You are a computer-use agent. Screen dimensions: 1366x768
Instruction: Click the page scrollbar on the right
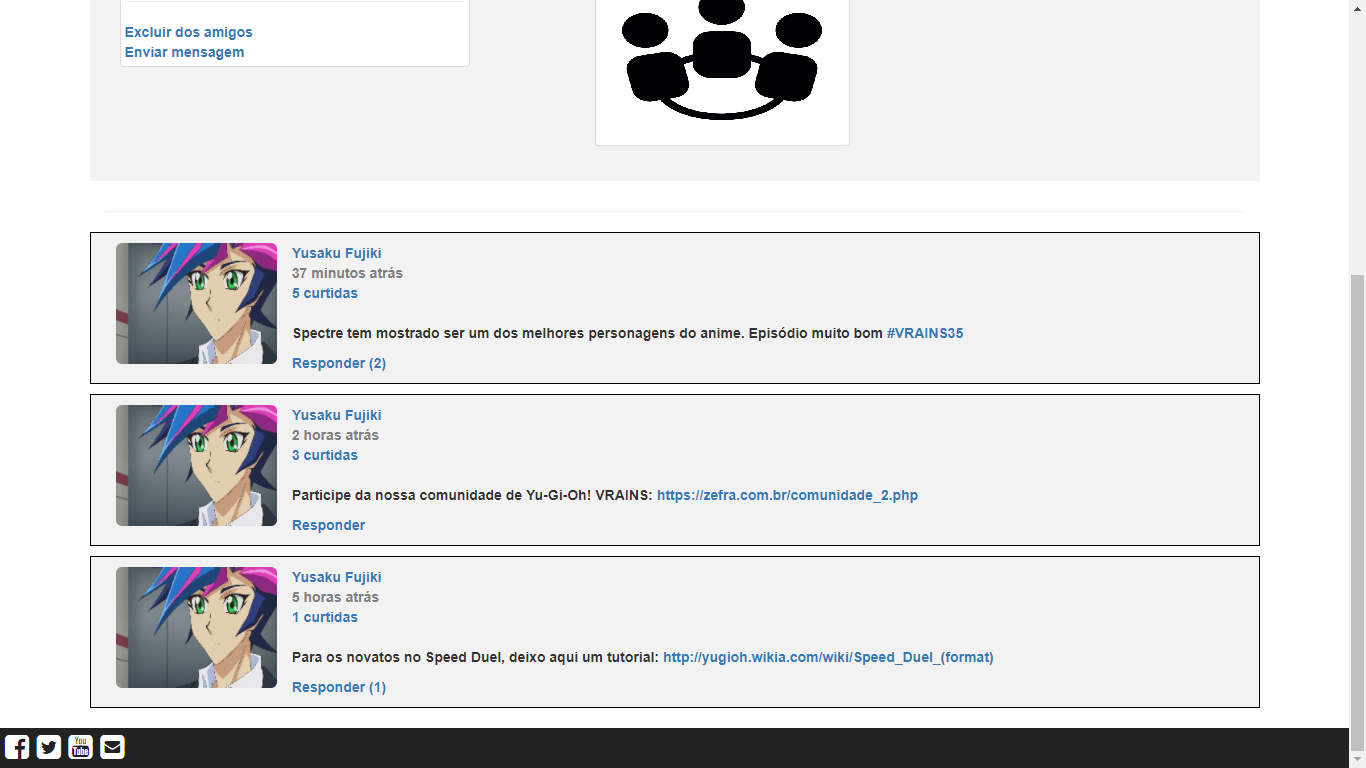[1359, 500]
